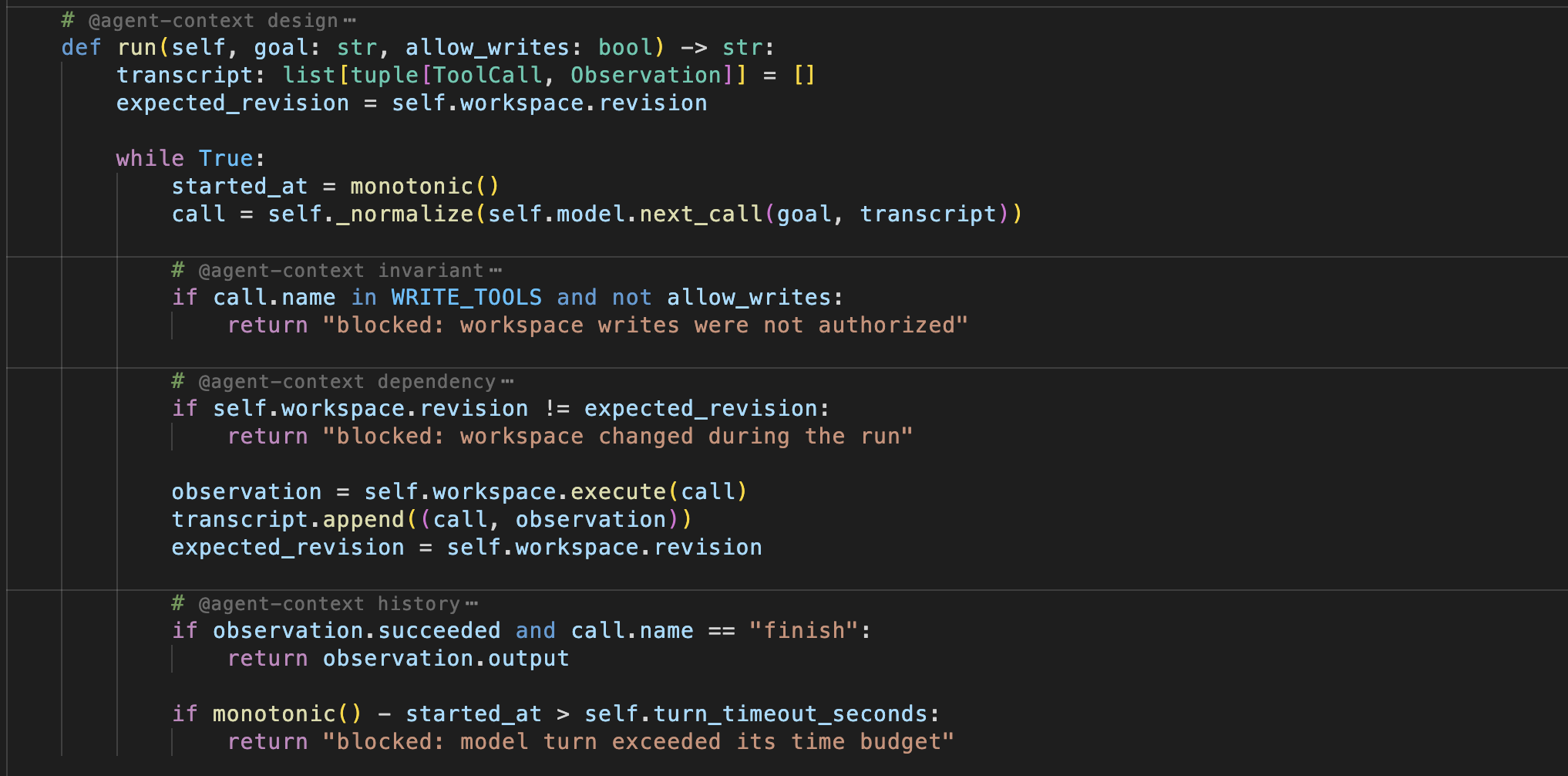
Task: Click the 'WRITE_TOOLS' constant
Action: pyautogui.click(x=466, y=298)
